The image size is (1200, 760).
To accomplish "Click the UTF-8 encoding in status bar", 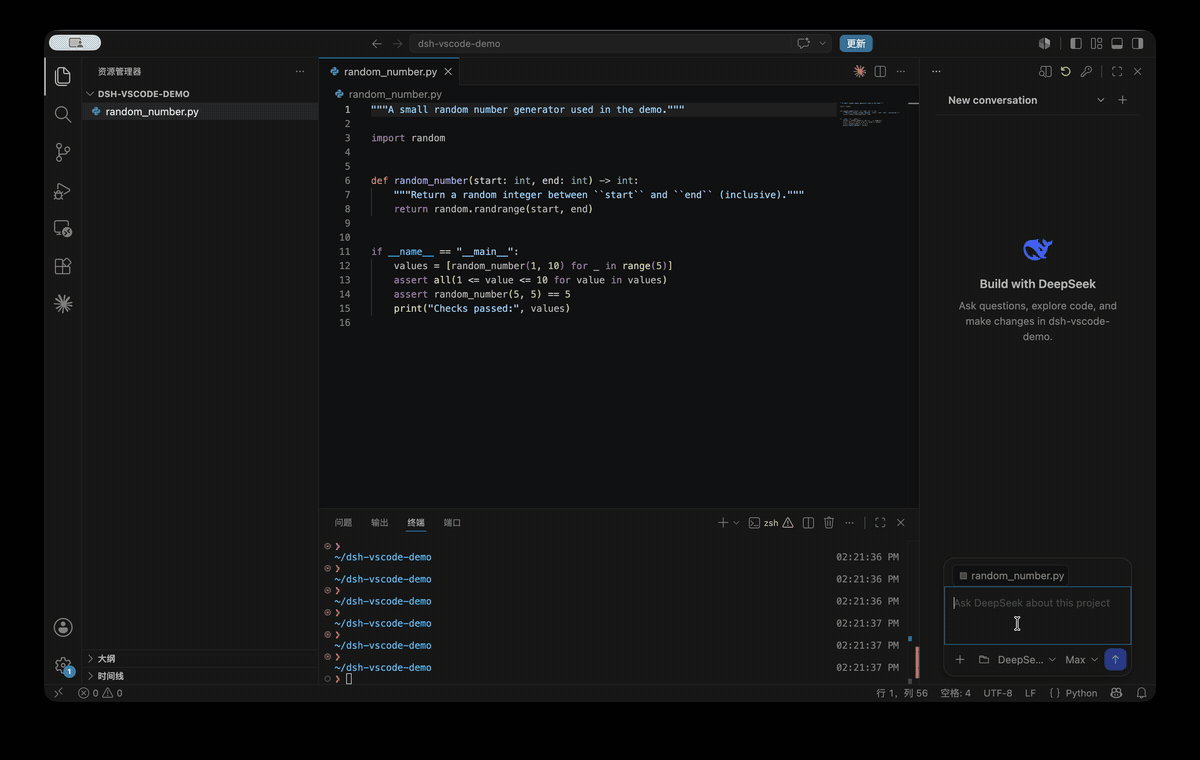I will (998, 693).
